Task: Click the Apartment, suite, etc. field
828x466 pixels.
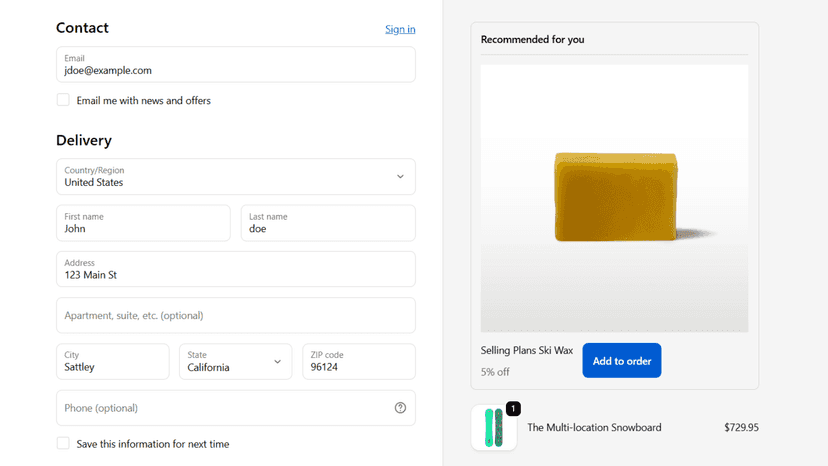Action: click(236, 315)
